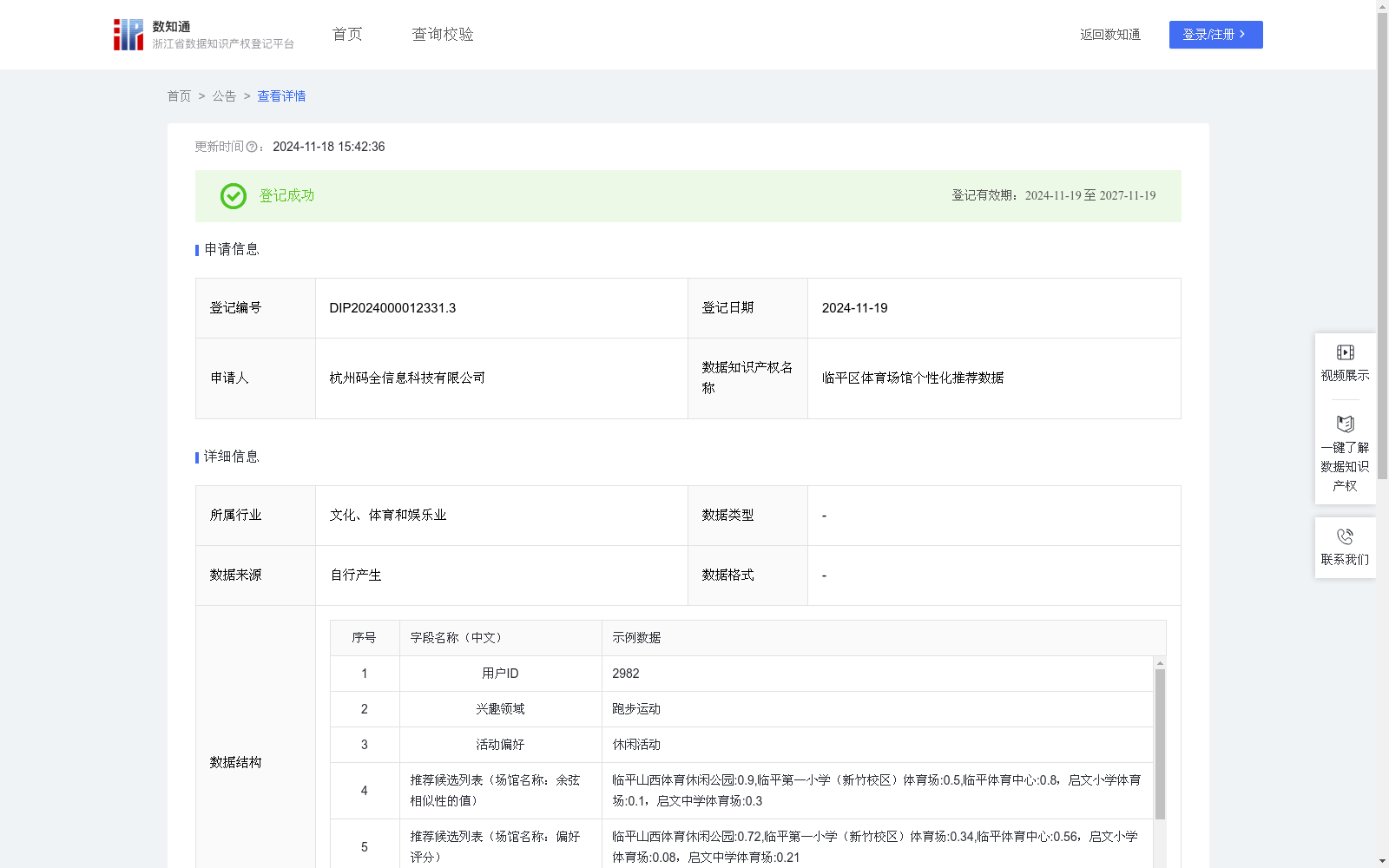Viewport: 1389px width, 868px height.
Task: Click the 数据来源 label cell
Action: click(x=255, y=575)
